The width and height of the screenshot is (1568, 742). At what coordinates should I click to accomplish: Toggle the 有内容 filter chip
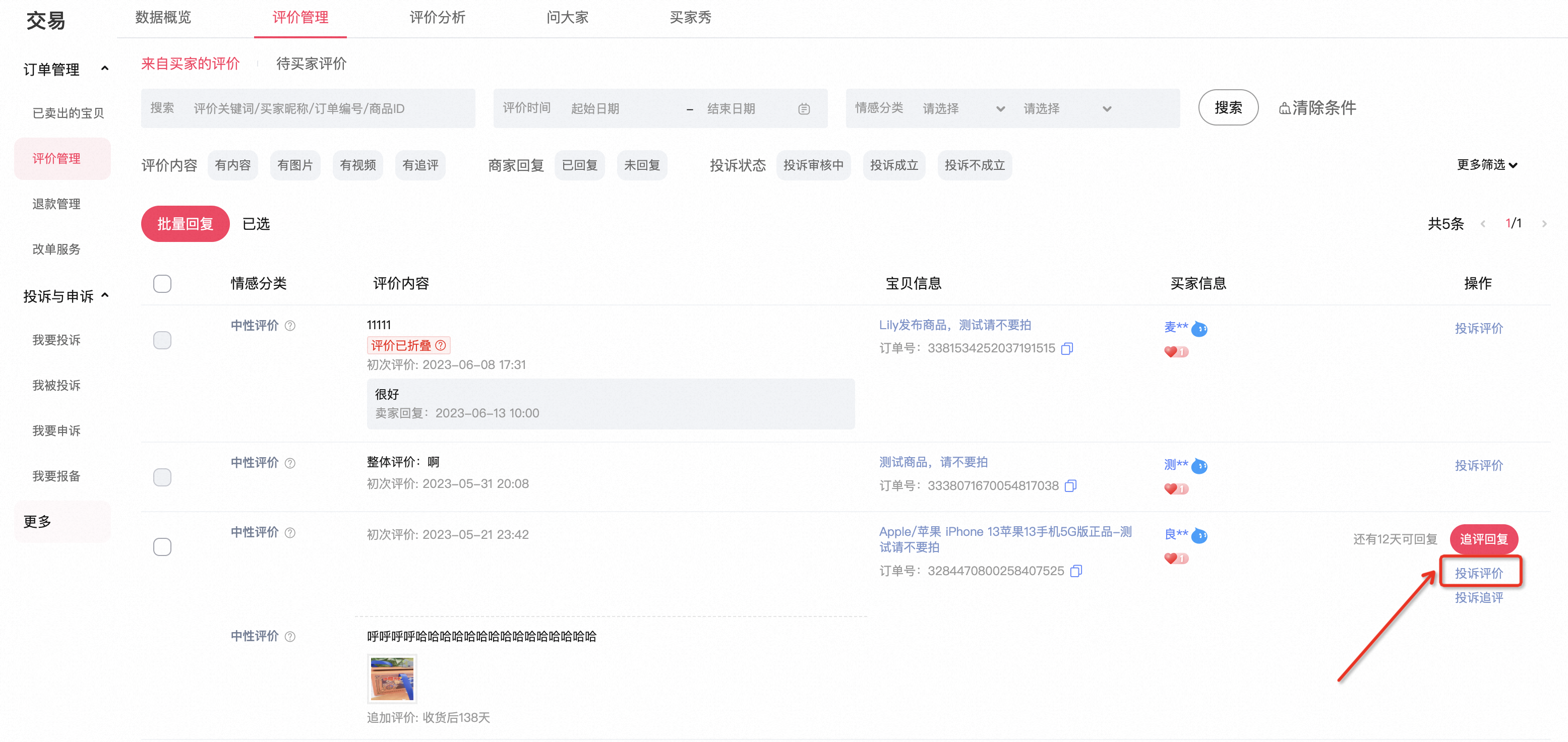tap(232, 165)
